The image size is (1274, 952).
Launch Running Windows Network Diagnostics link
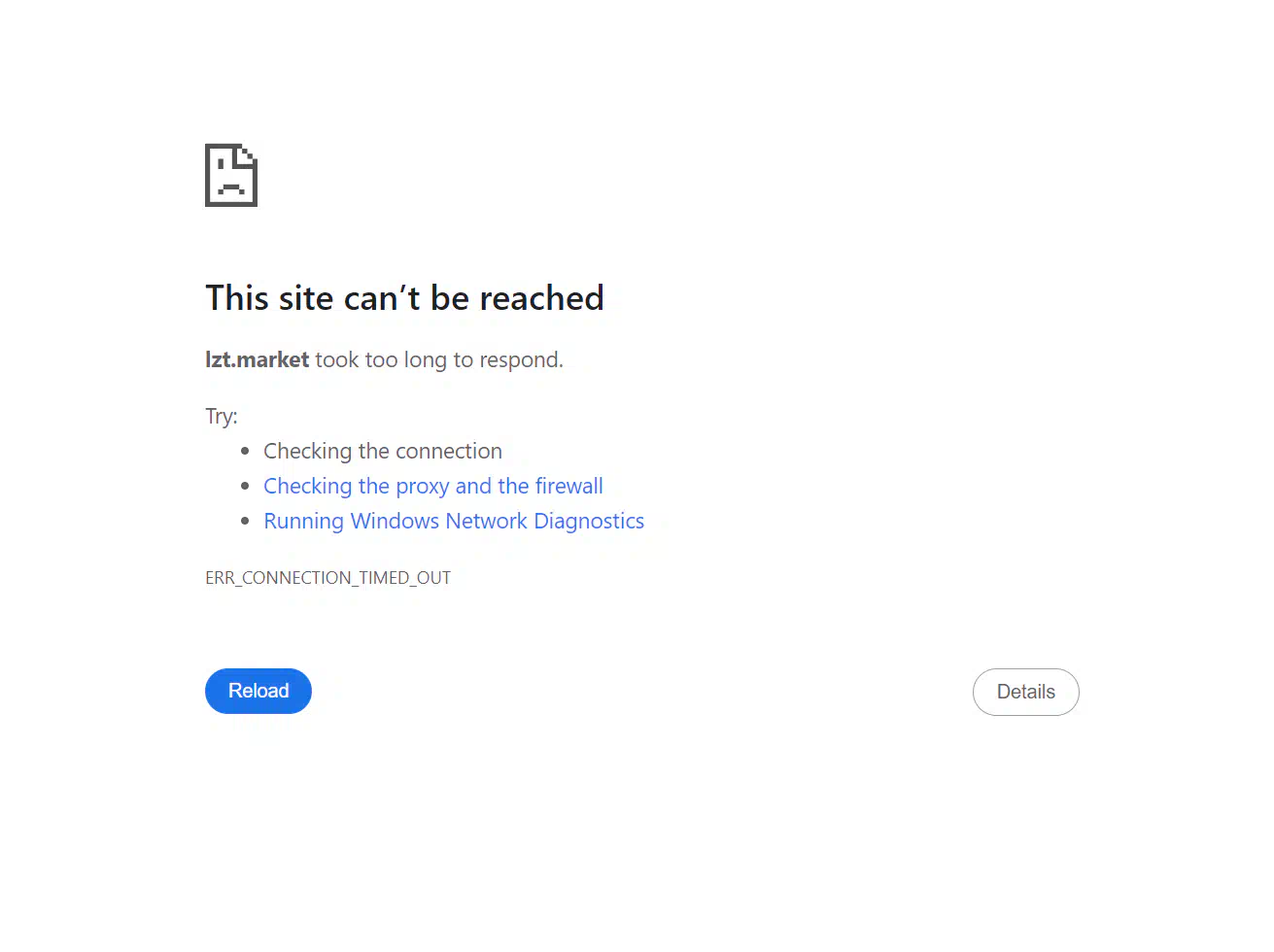(x=454, y=521)
